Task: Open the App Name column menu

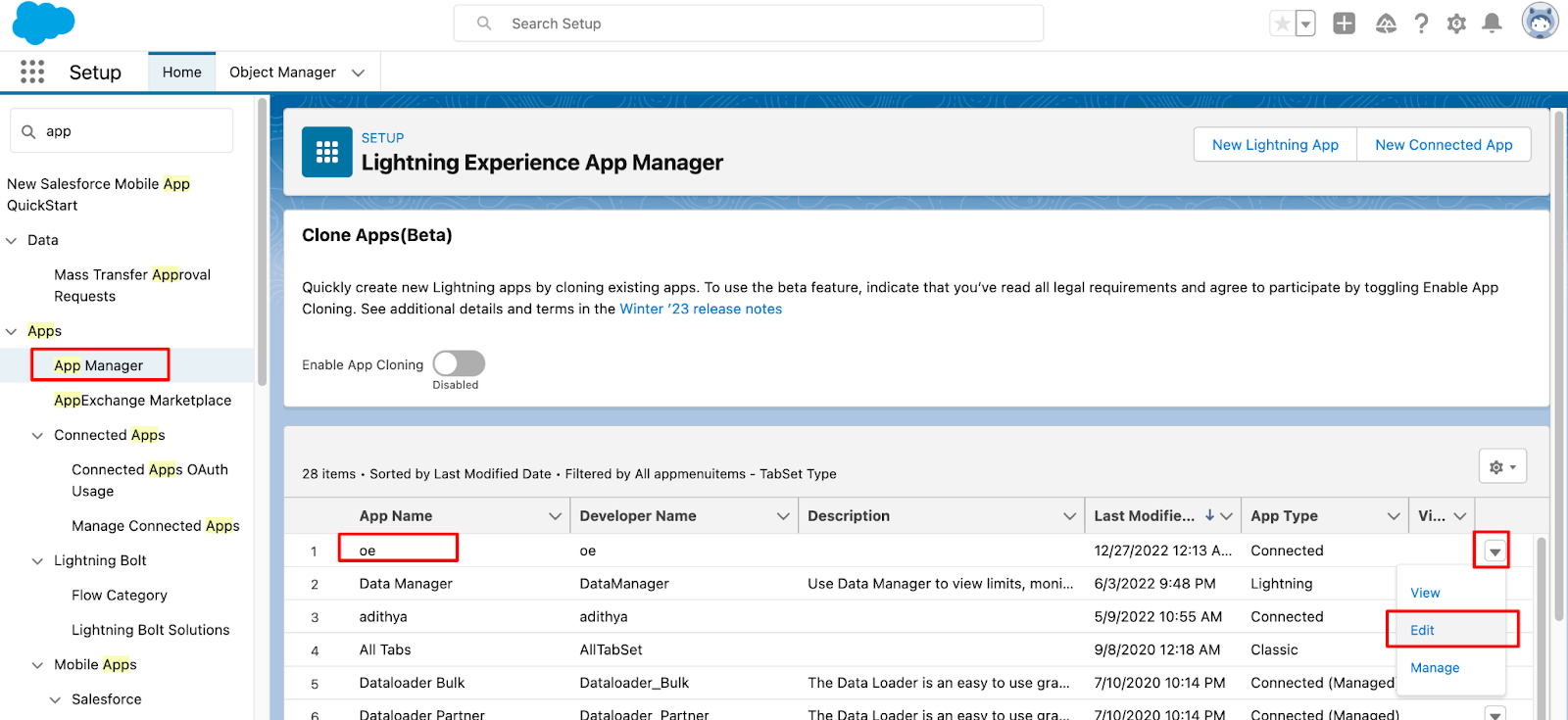Action: [555, 516]
